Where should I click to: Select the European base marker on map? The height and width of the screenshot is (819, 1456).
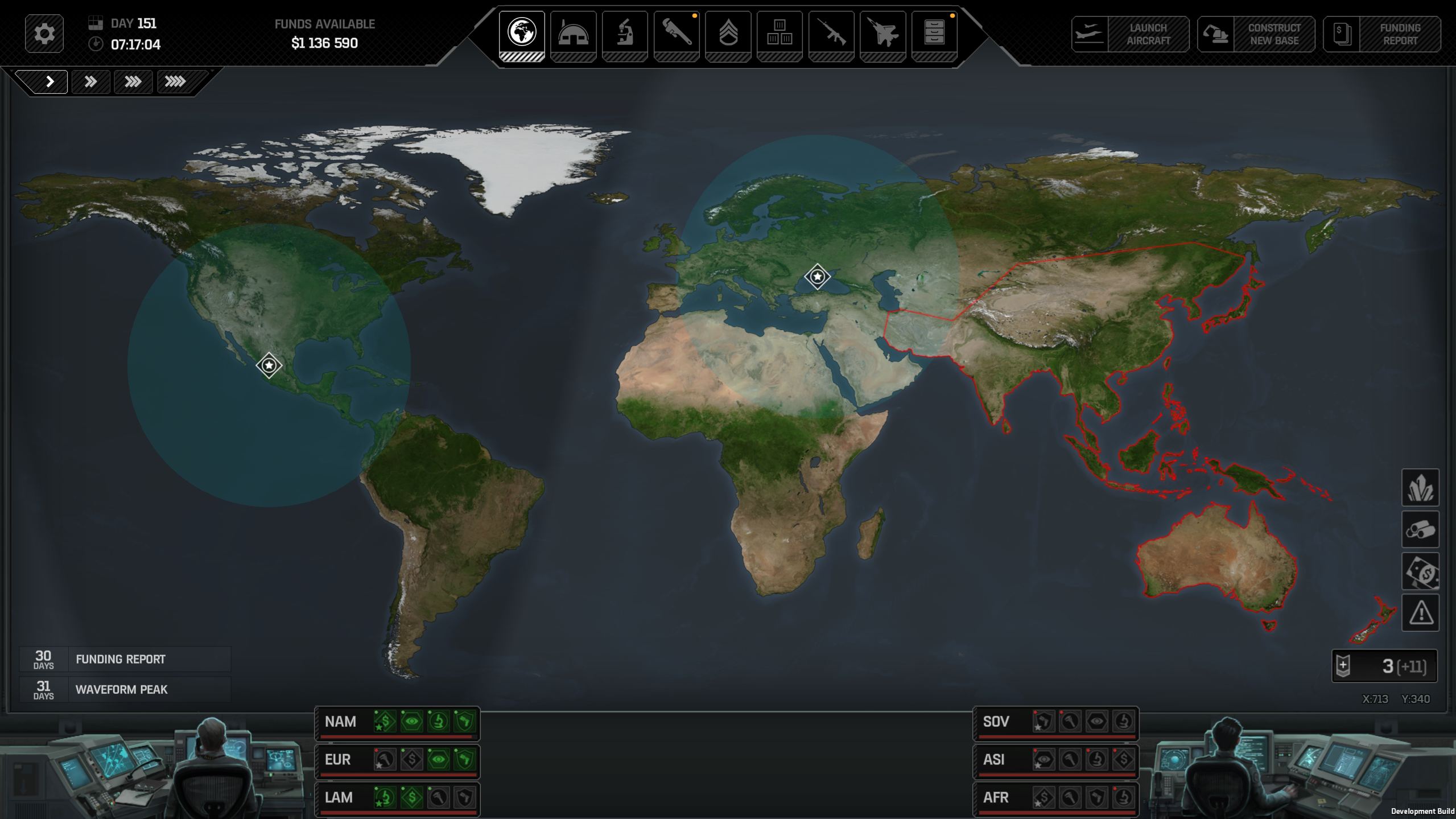coord(817,277)
